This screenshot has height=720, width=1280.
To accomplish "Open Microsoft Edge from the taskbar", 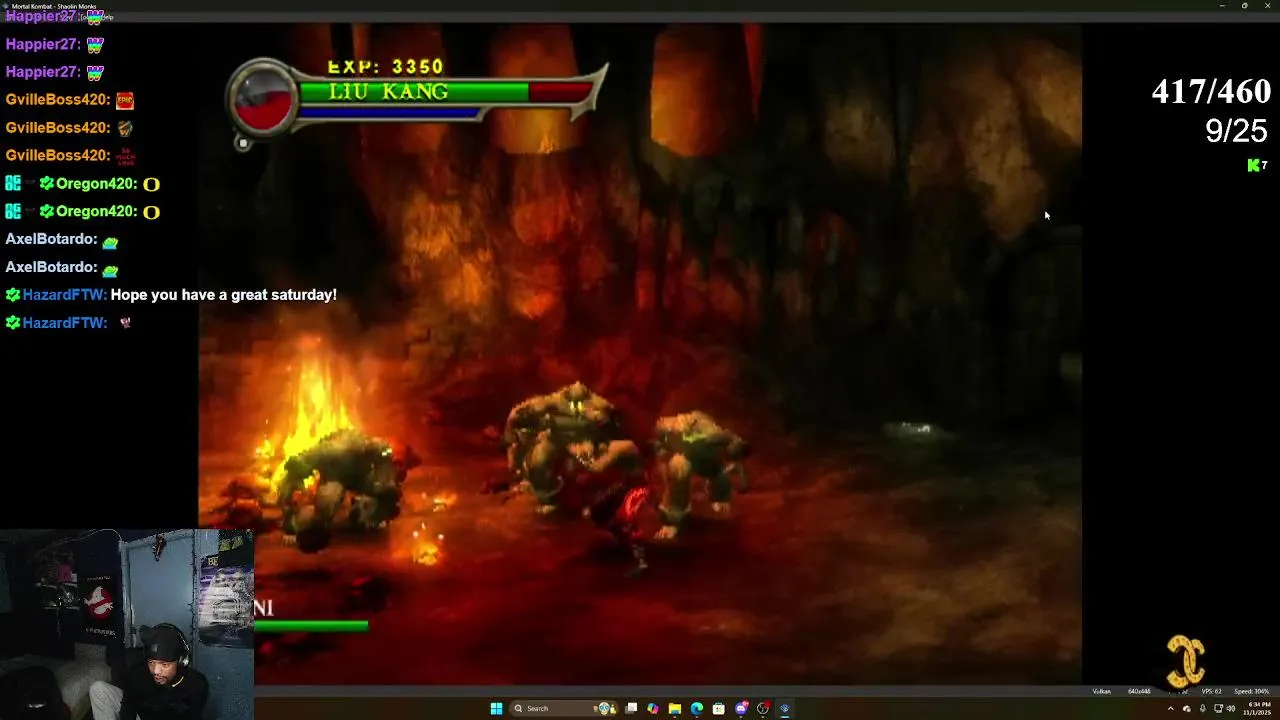I will [697, 708].
